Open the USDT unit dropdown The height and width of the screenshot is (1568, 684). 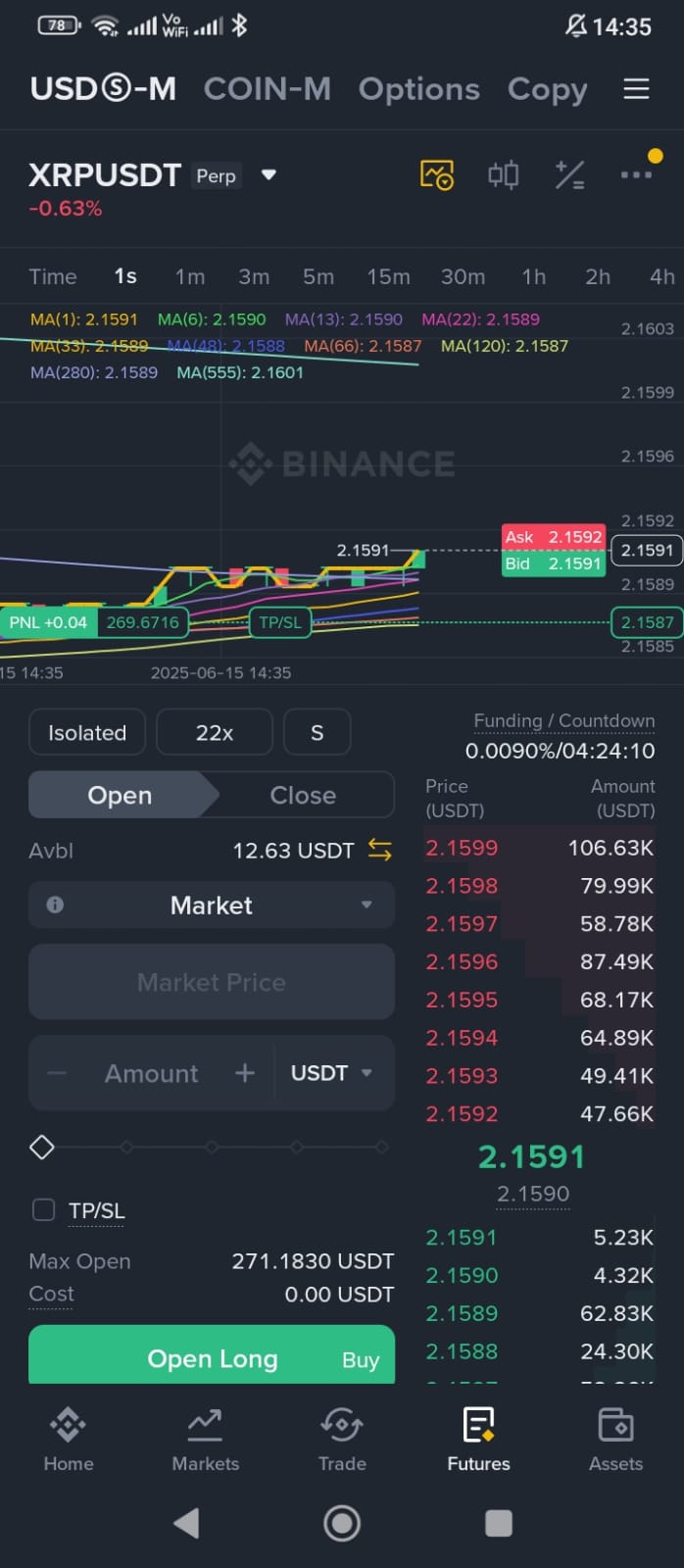tap(331, 1073)
